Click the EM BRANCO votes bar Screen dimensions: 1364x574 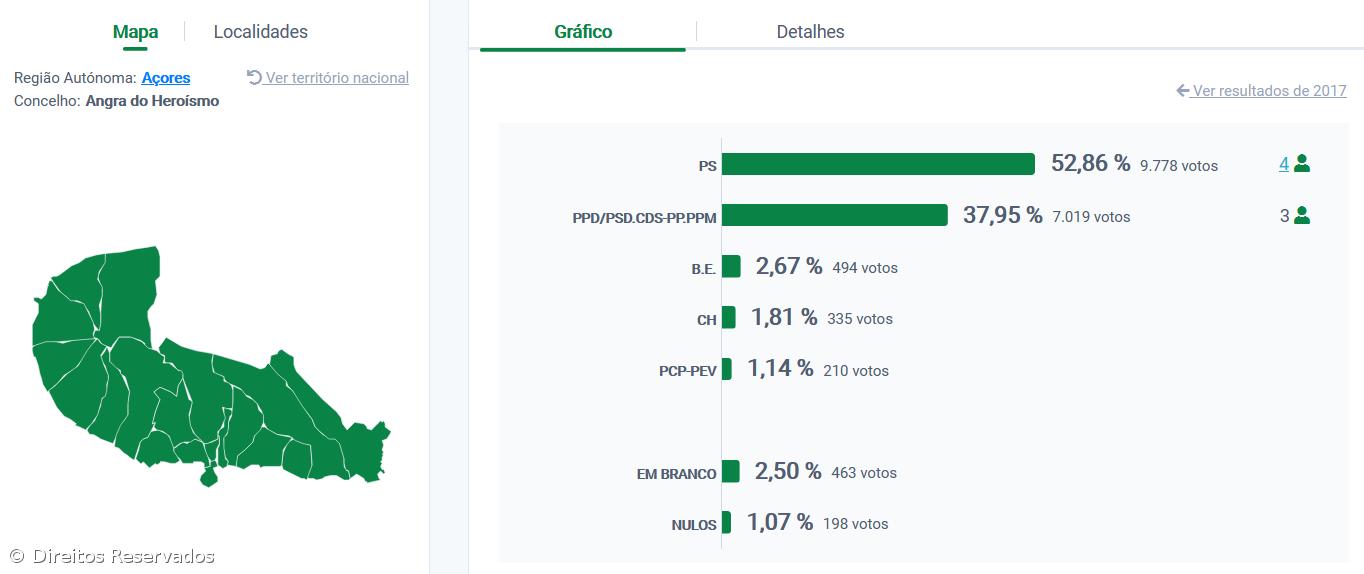[x=730, y=471]
